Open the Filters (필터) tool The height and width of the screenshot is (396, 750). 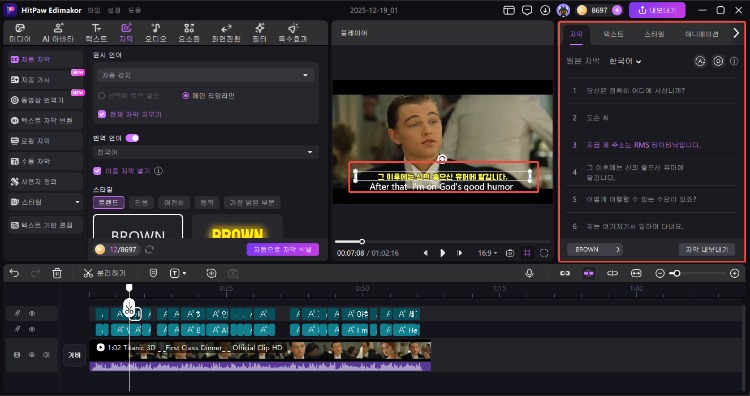click(259, 33)
